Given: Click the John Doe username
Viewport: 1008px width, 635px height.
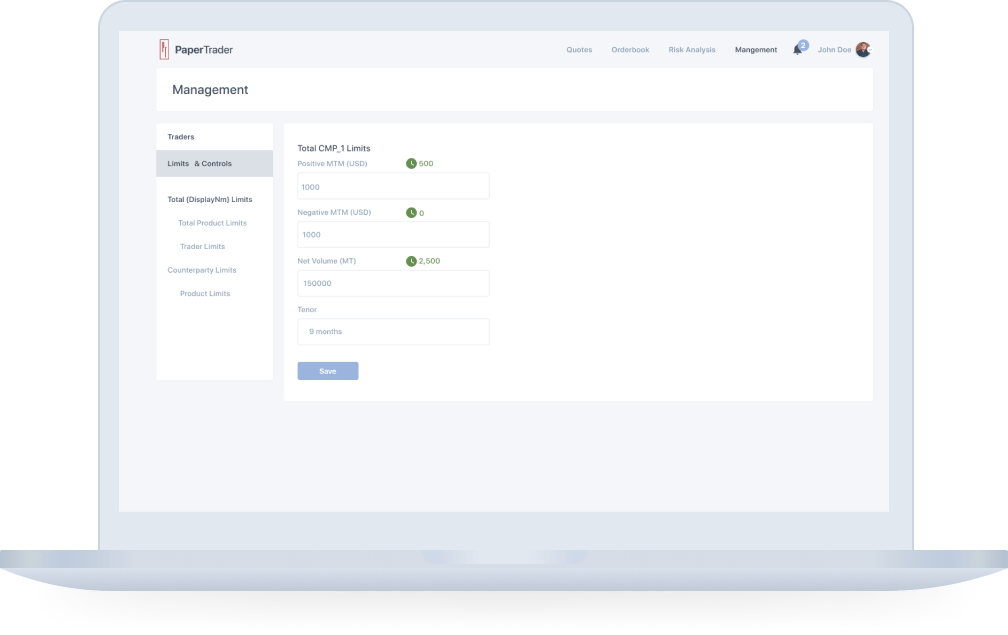Looking at the screenshot, I should (x=834, y=49).
